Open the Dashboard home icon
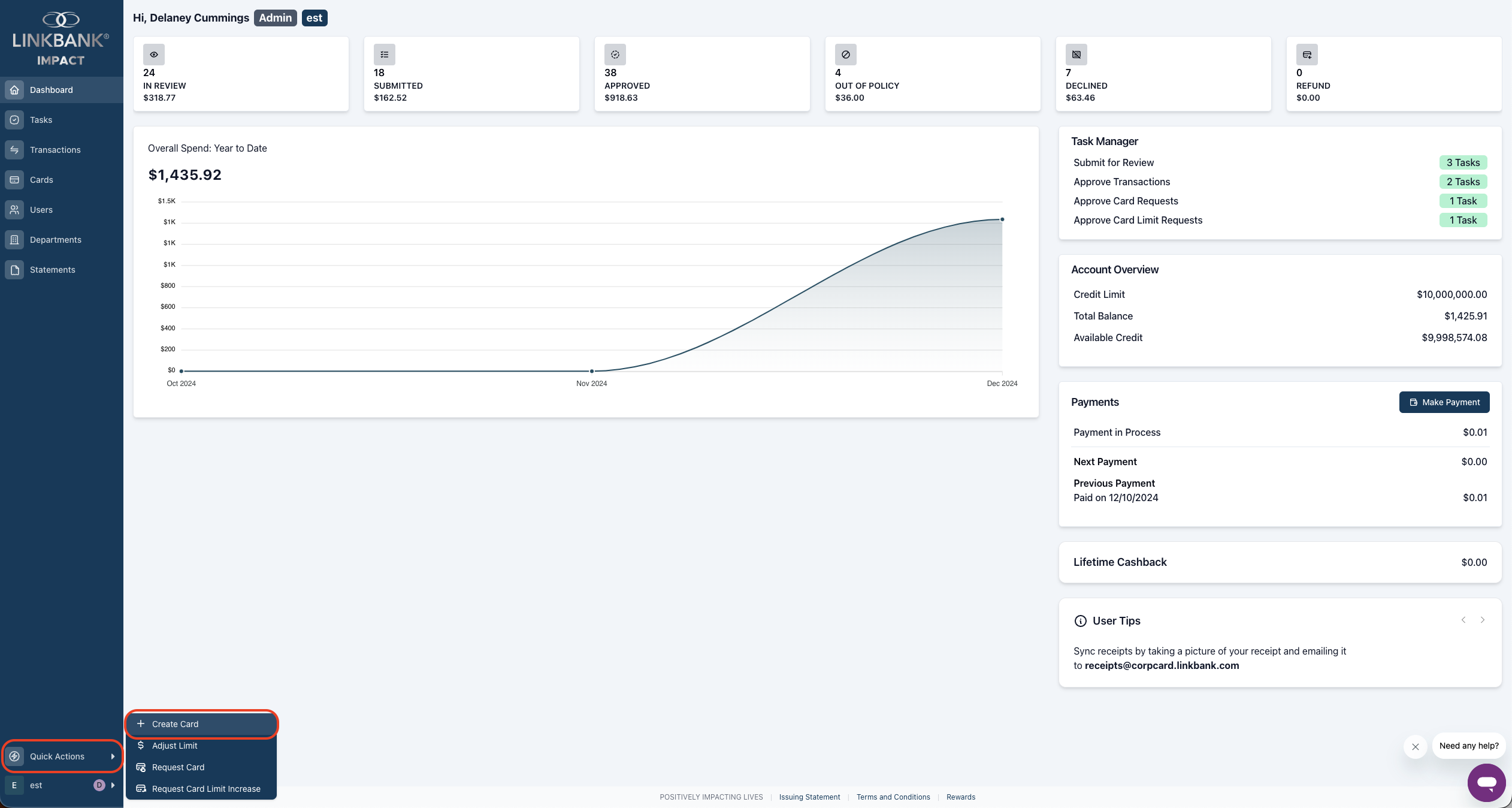 [x=14, y=90]
